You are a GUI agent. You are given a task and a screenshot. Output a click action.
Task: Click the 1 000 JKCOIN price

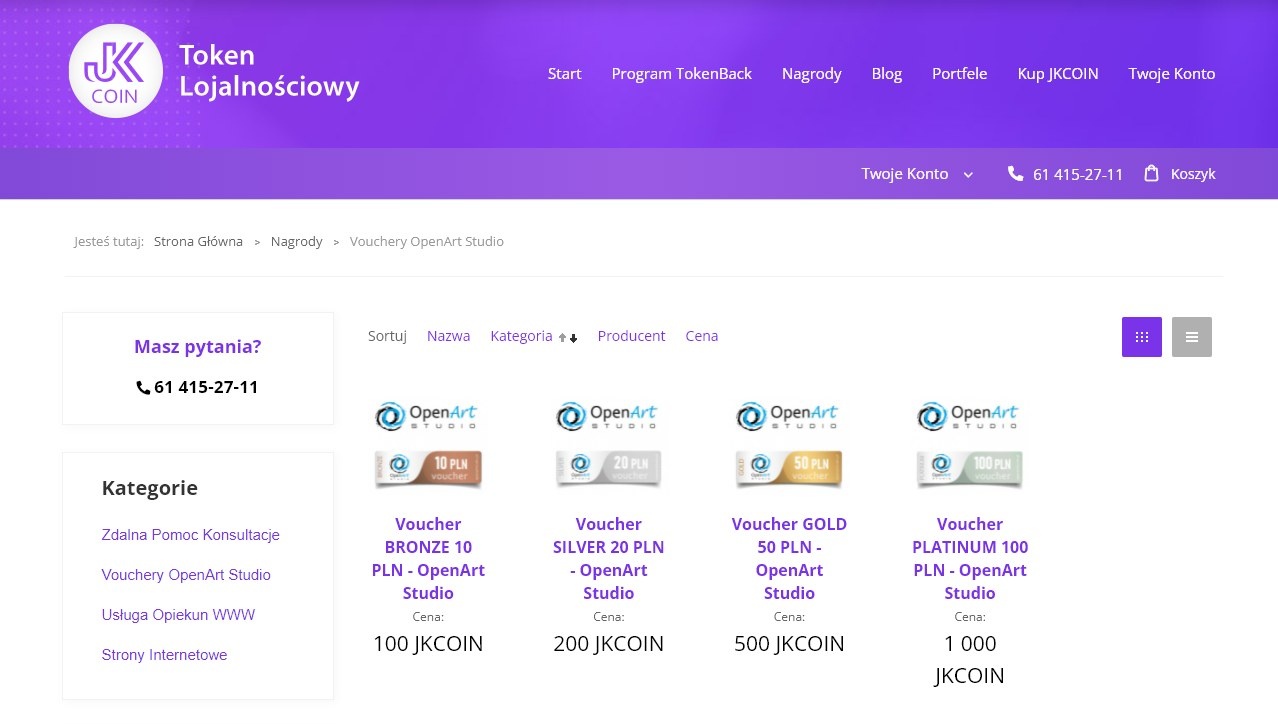[970, 659]
